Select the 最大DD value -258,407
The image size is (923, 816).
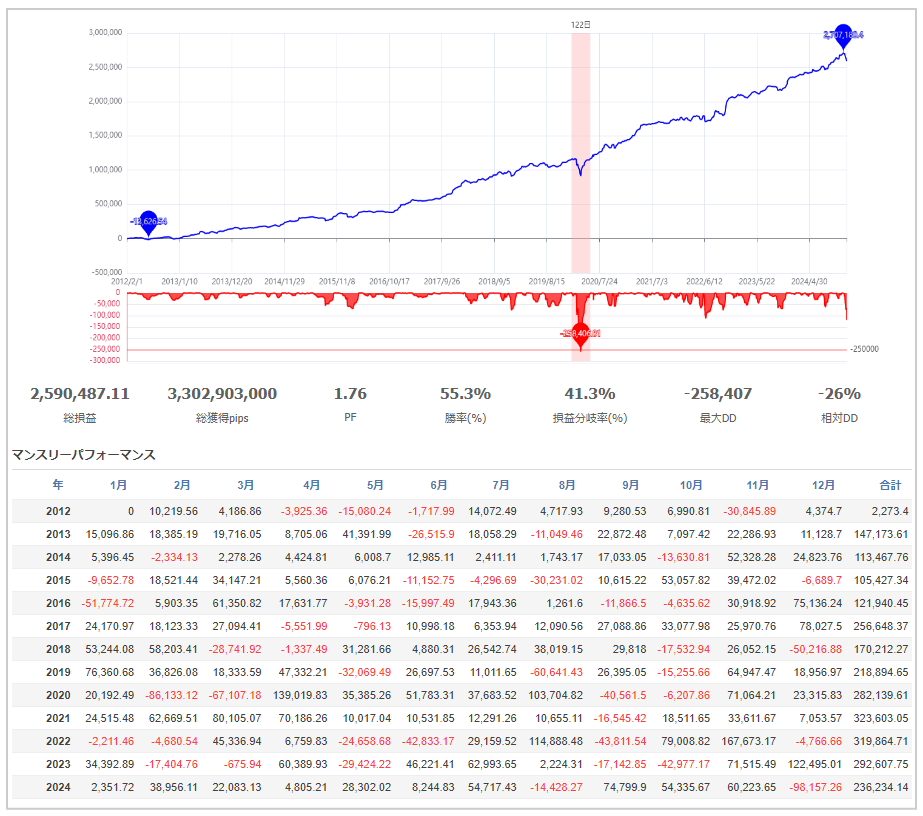click(x=717, y=394)
